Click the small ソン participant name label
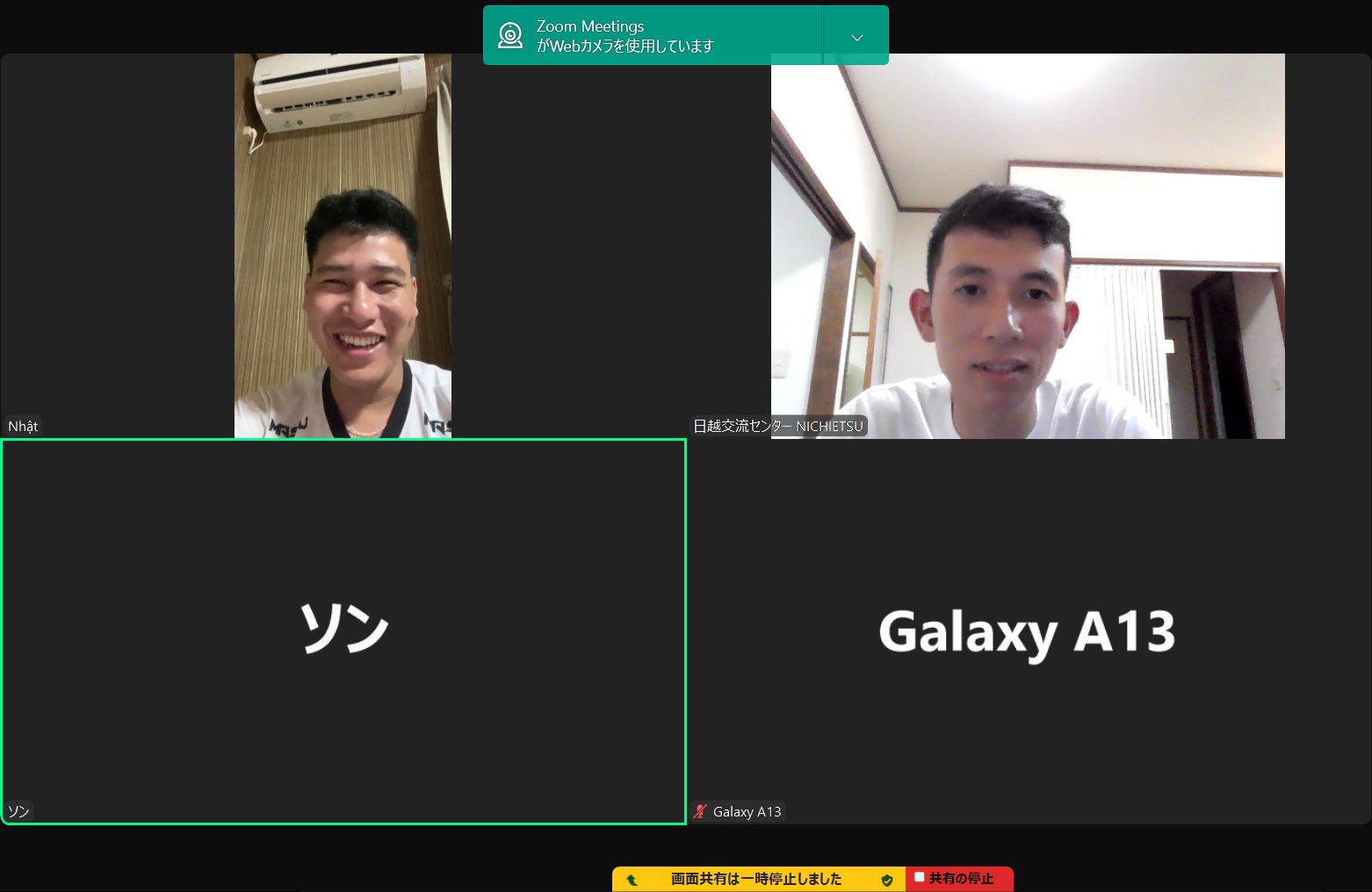Image resolution: width=1372 pixels, height=892 pixels. [18, 811]
